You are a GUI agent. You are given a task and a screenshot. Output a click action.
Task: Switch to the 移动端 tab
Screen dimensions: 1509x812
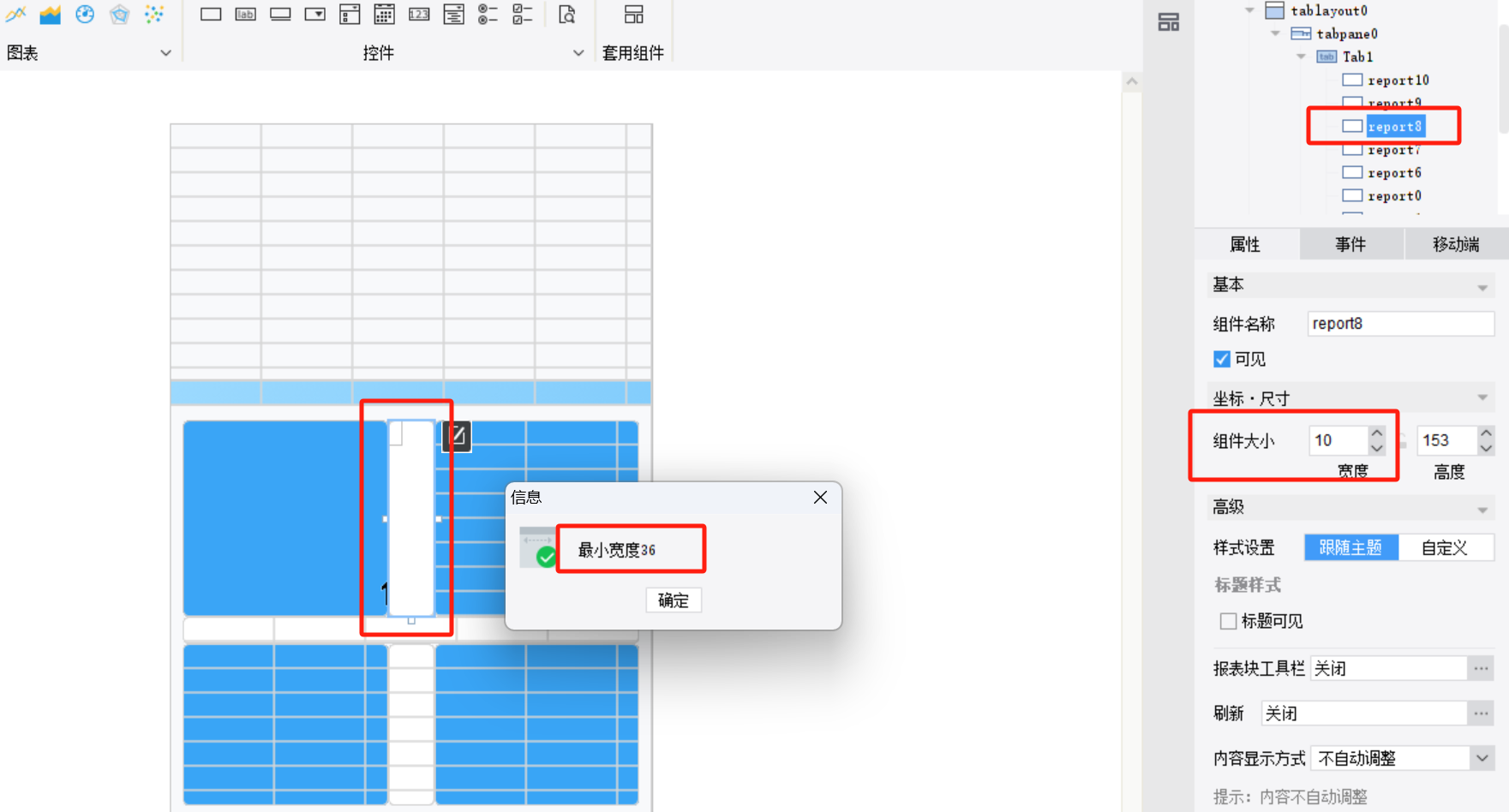click(1457, 244)
